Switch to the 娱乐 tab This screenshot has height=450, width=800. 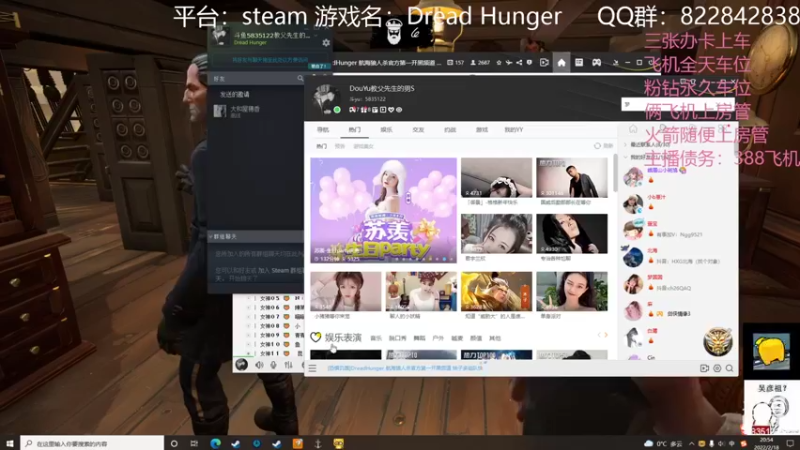pos(386,130)
